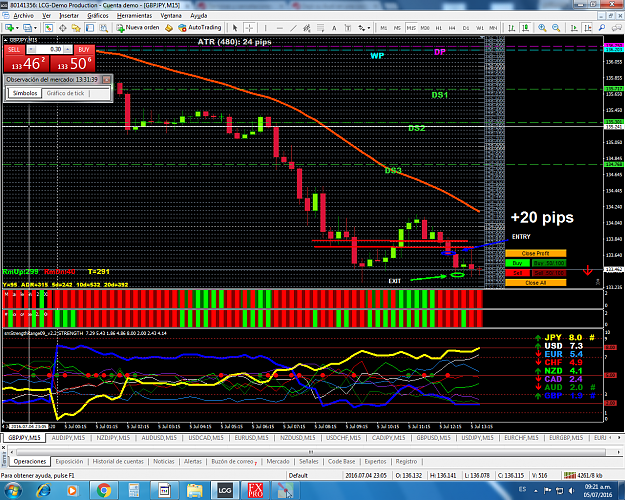Open the Ventana menu
The image size is (625, 500).
171,16
